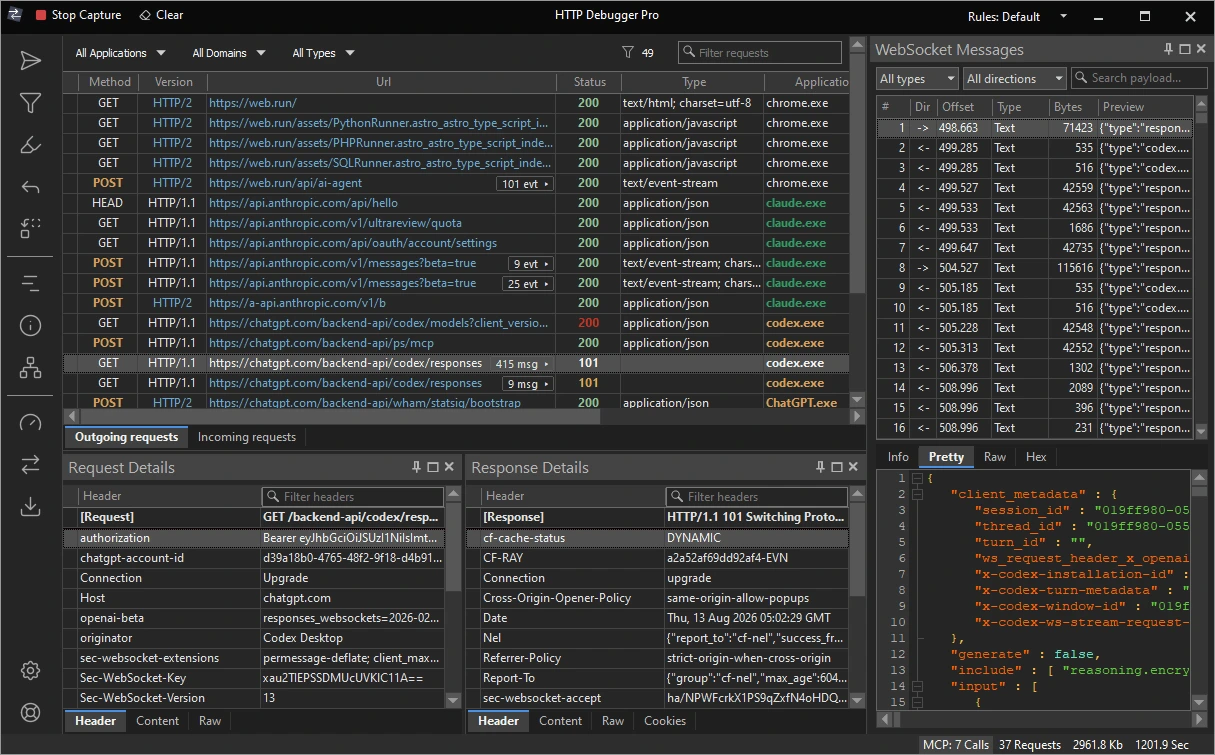The image size is (1215, 755).
Task: Select the highlighter tool in left sidebar
Action: tap(30, 145)
